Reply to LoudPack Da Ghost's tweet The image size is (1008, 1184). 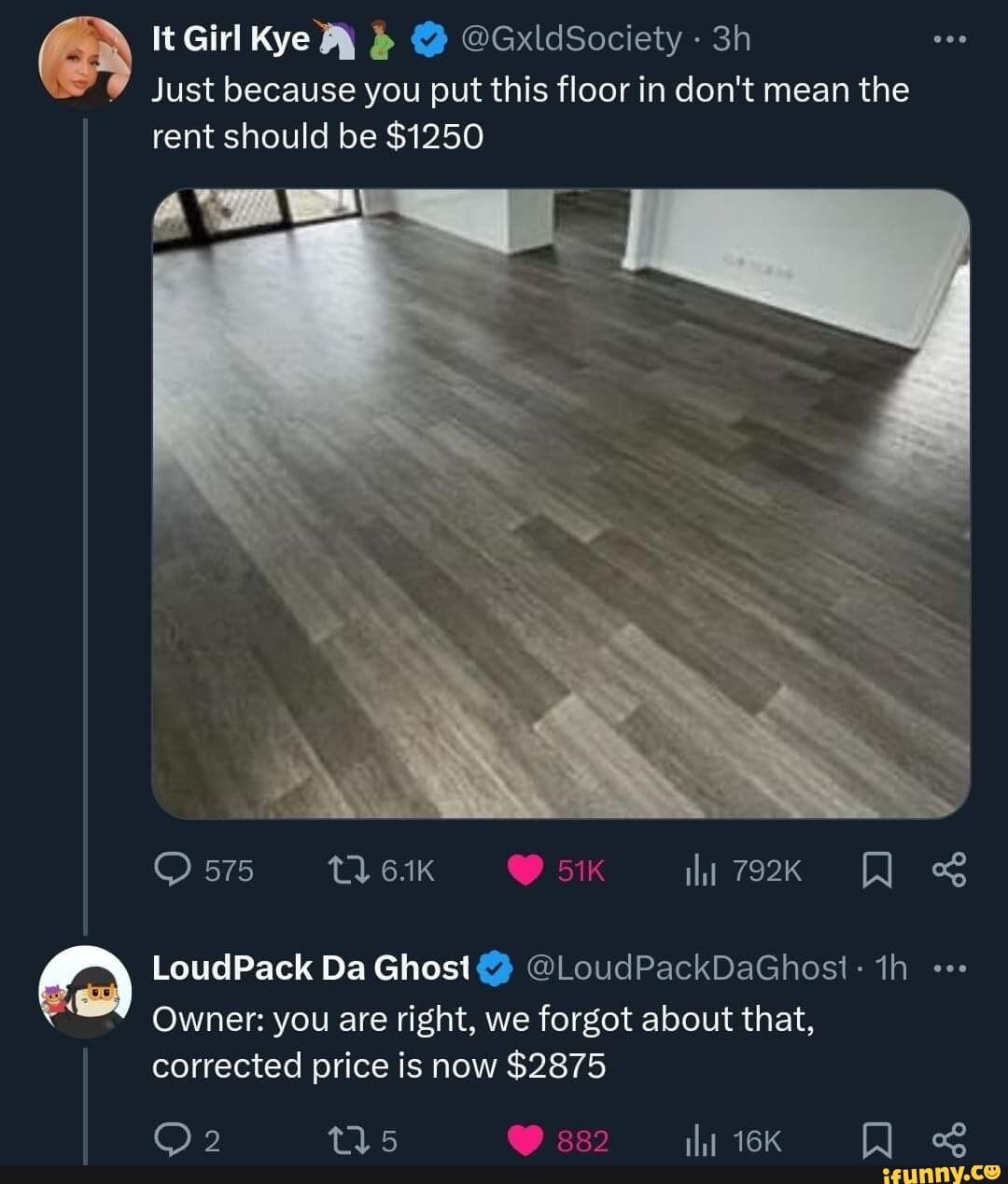pos(171,1140)
